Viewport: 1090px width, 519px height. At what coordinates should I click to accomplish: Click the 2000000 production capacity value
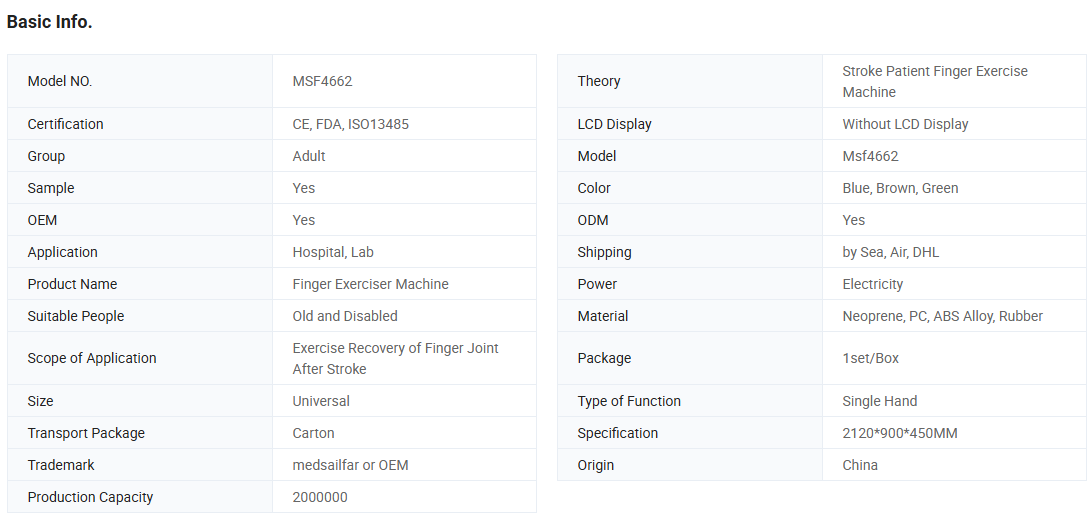[320, 497]
